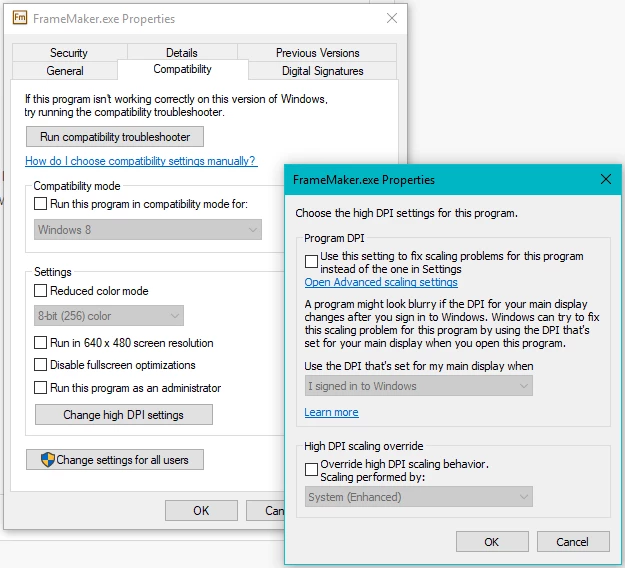Toggle Reduced color mode checkbox
The height and width of the screenshot is (568, 625).
pos(40,291)
